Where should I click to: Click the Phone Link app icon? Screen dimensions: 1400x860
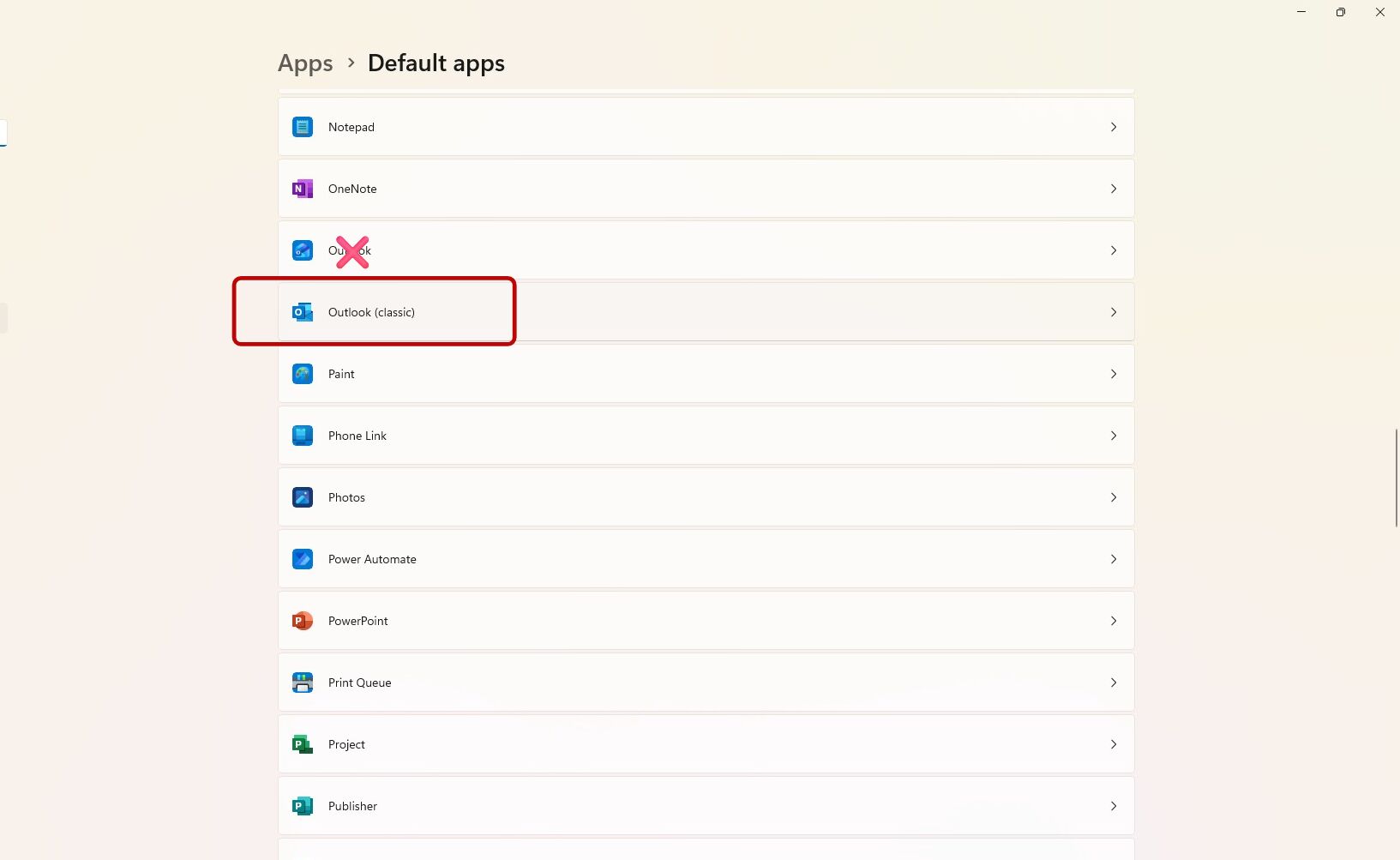303,436
